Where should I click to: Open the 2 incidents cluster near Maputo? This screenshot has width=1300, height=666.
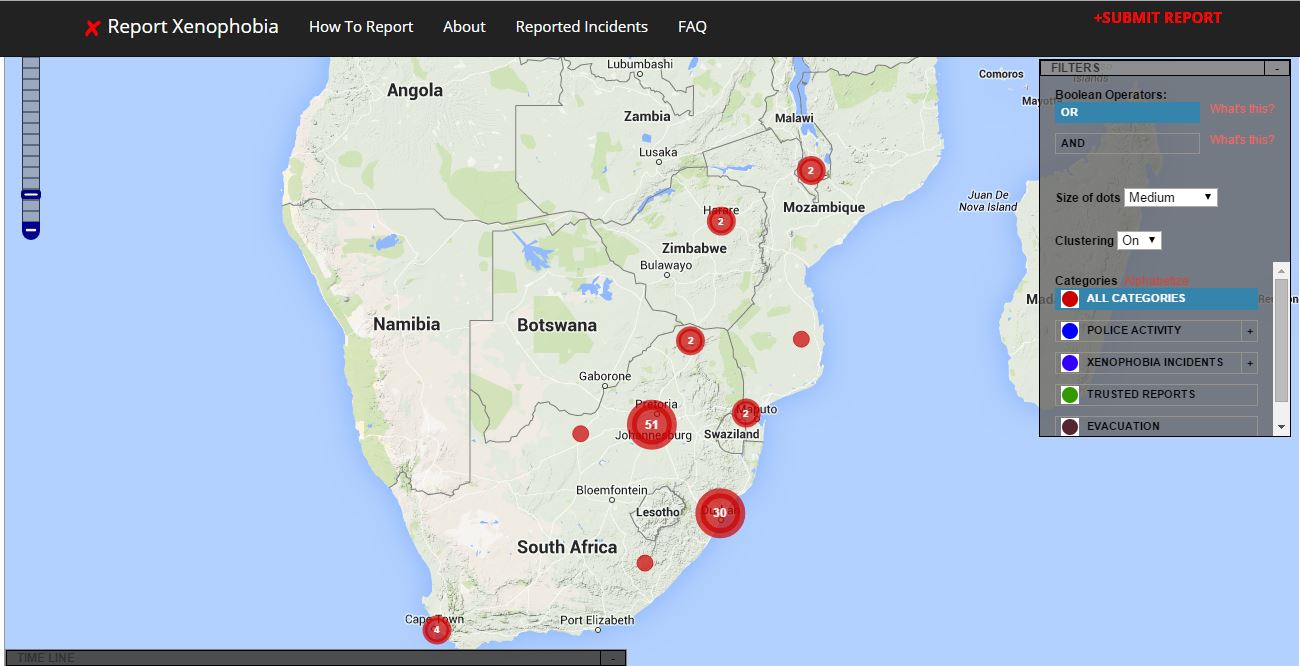pos(746,413)
